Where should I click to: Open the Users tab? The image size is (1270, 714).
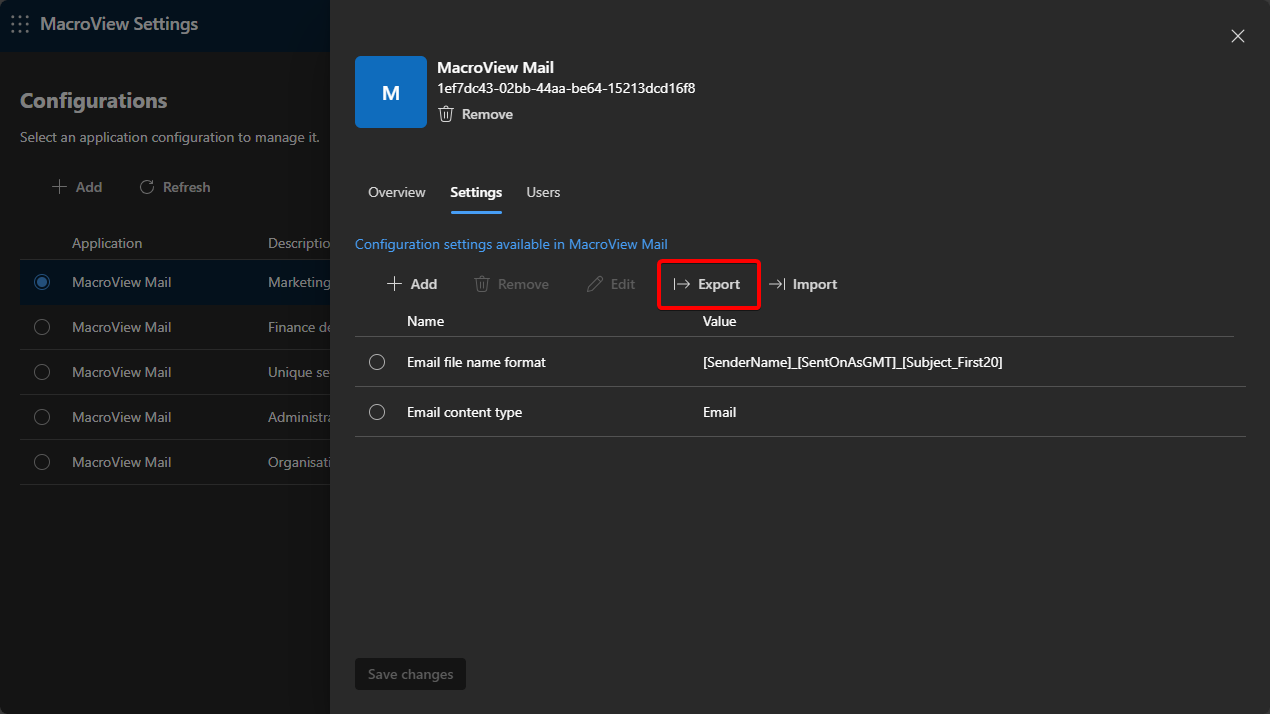tap(543, 192)
